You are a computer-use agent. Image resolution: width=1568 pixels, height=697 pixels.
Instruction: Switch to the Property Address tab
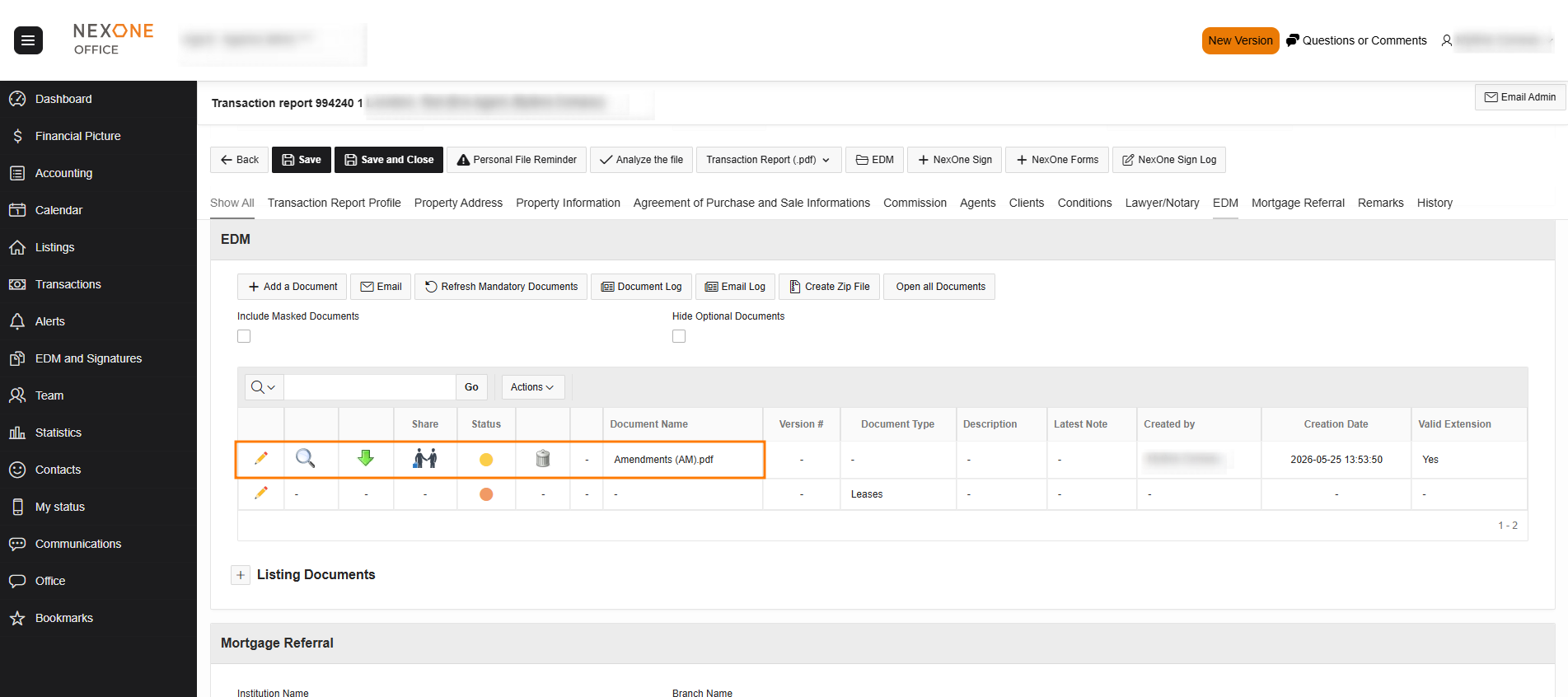click(x=458, y=203)
